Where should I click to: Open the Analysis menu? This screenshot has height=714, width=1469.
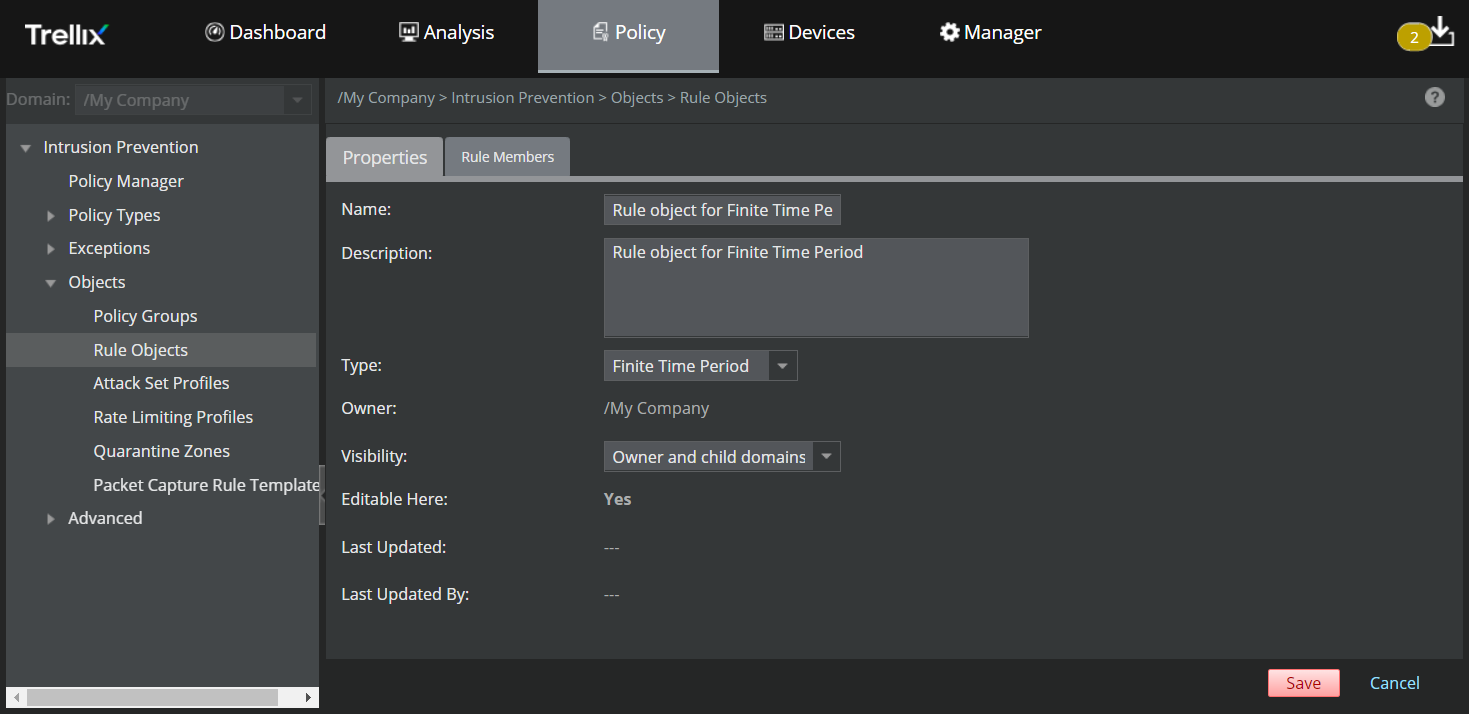446,33
